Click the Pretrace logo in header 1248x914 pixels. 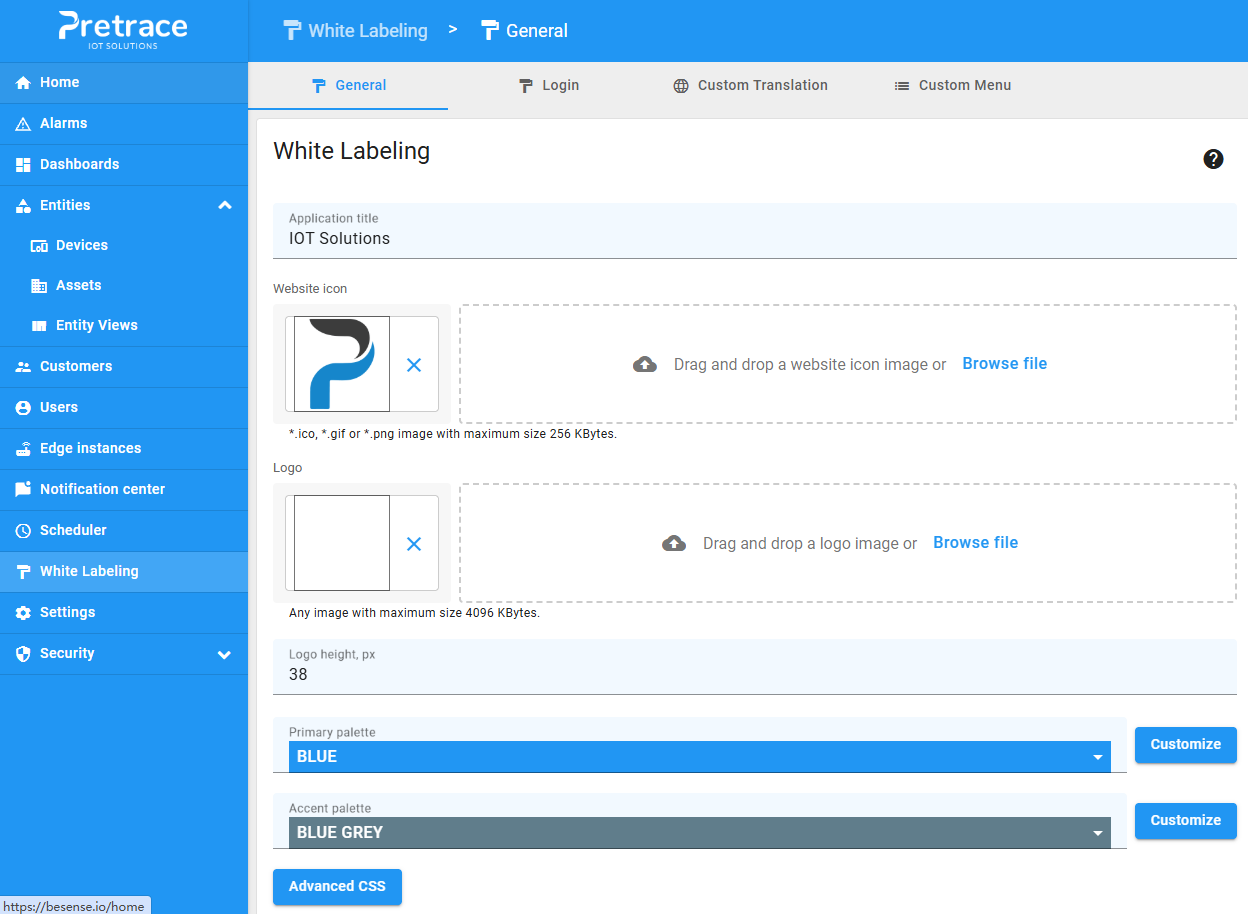click(123, 29)
